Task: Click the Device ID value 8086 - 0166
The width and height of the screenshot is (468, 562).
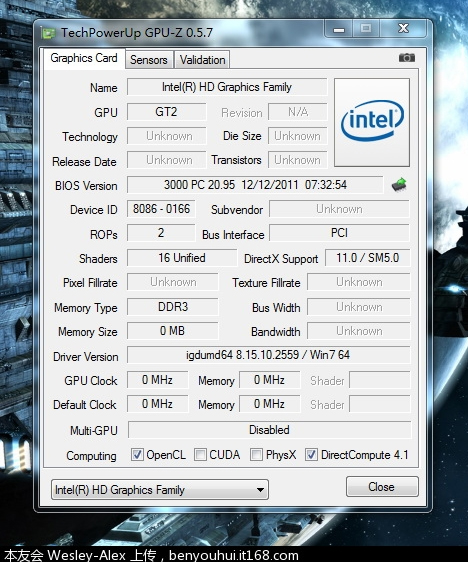Action: (x=161, y=209)
